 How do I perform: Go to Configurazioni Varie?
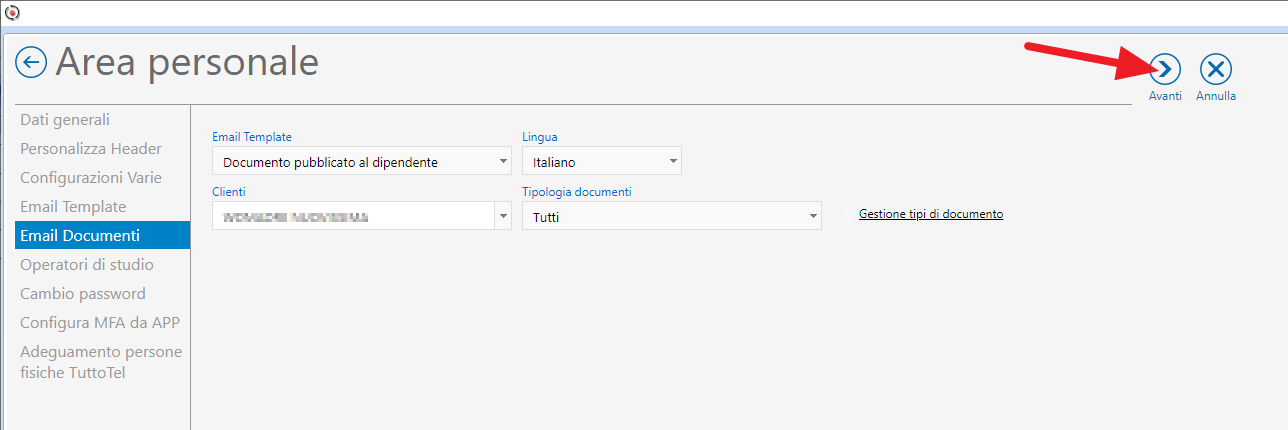click(x=90, y=178)
